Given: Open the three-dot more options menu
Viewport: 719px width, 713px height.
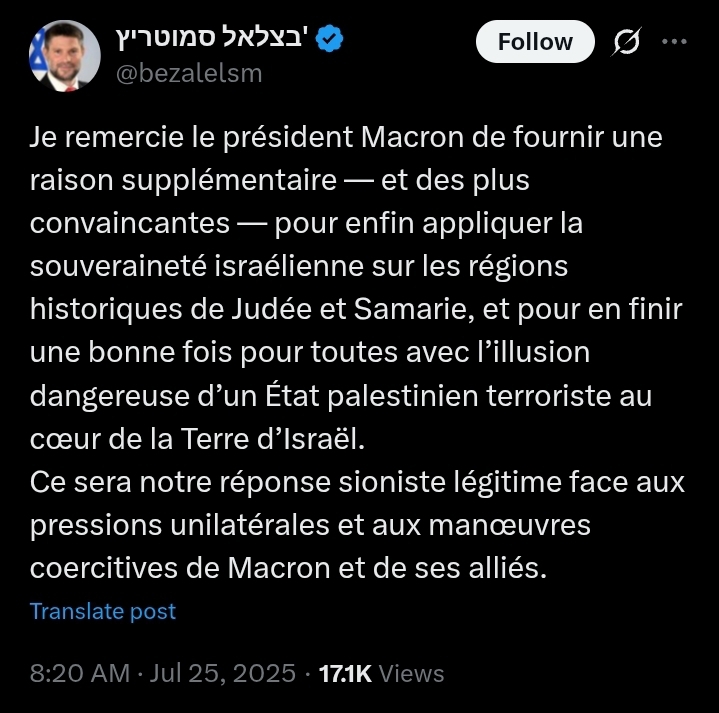Looking at the screenshot, I should point(675,41).
